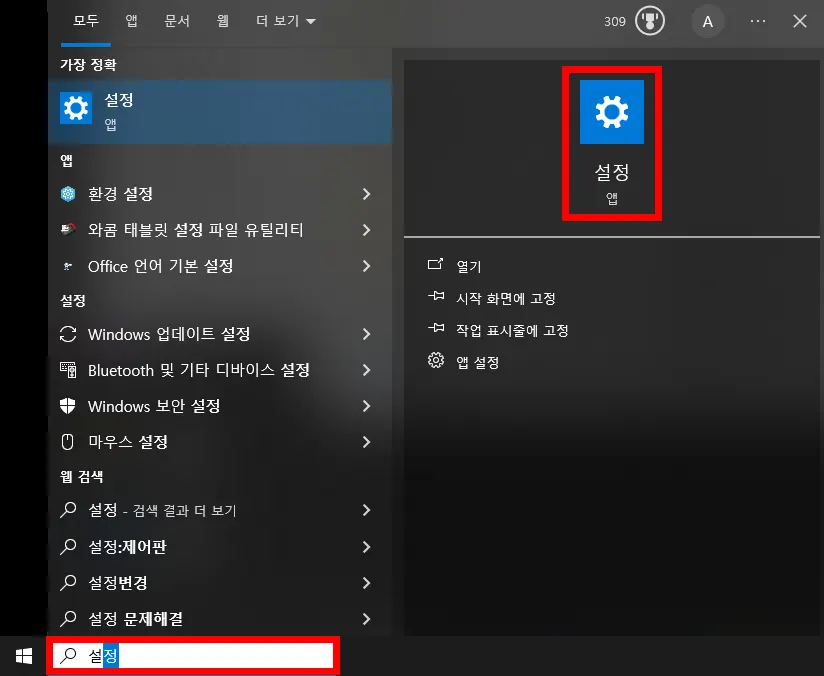Open the Windows Start button
Screen dimensions: 824x676
(24, 656)
